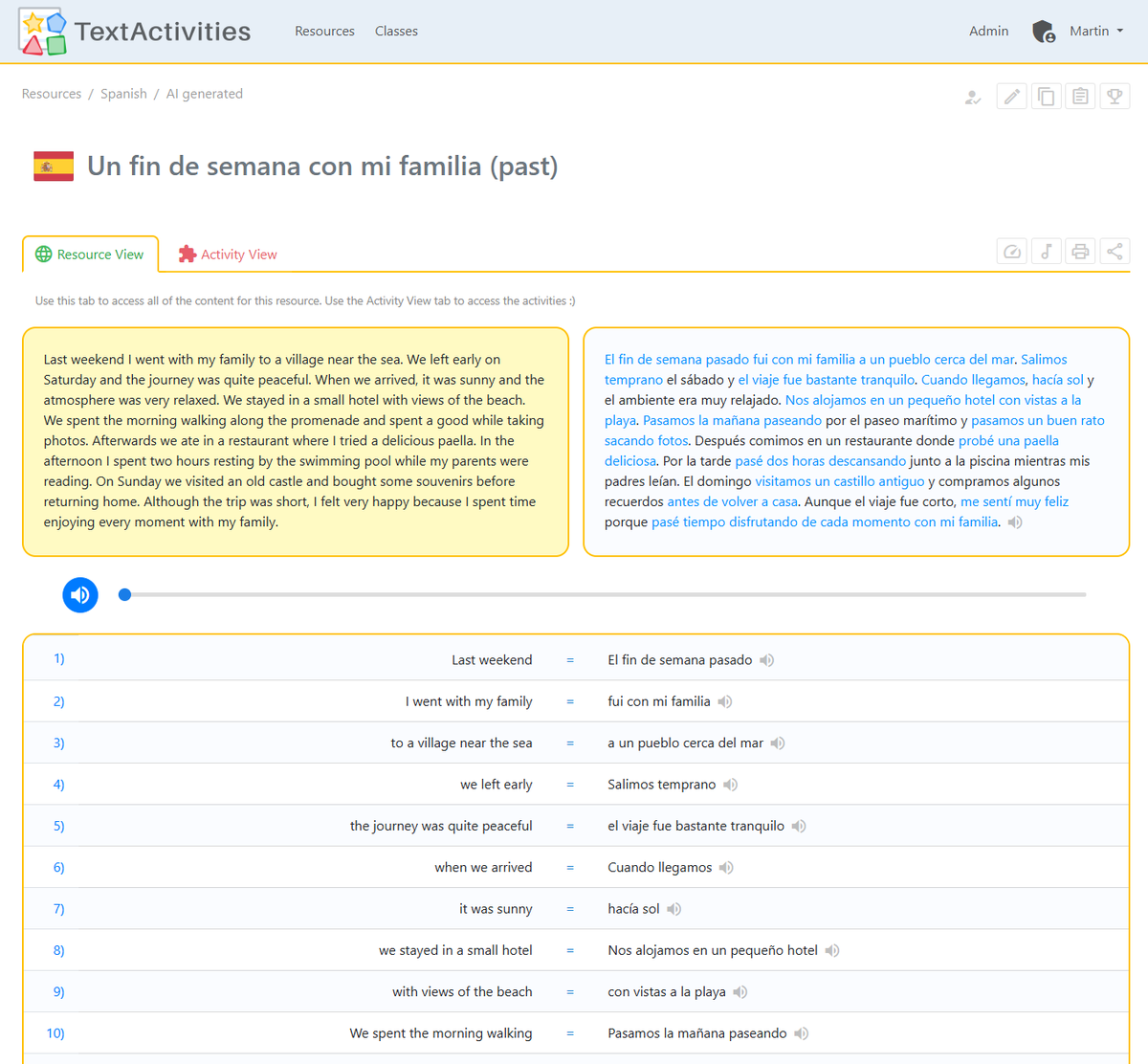The image size is (1148, 1064).
Task: Click 'to a village near the sea'
Action: click(x=461, y=743)
